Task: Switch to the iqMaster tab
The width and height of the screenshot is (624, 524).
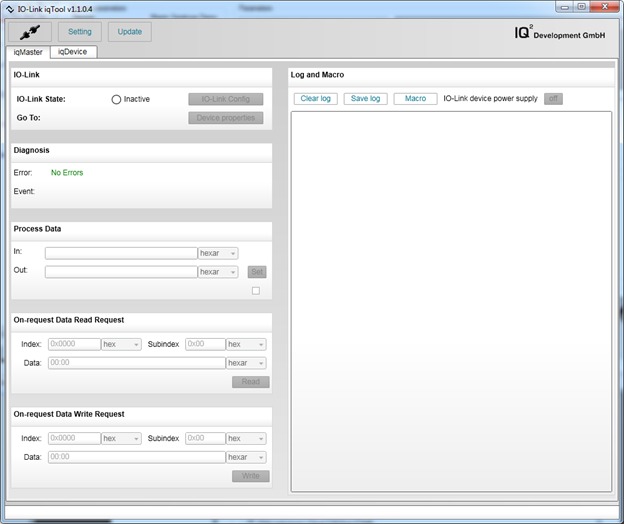Action: click(28, 52)
